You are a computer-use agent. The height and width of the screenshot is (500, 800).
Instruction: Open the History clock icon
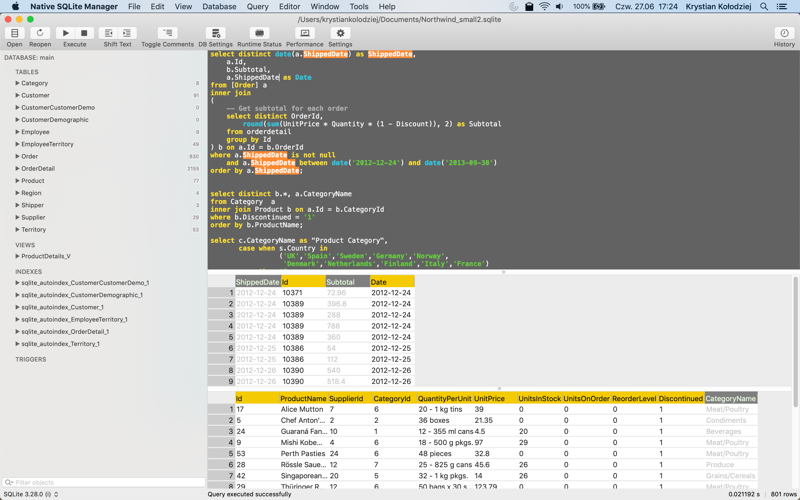pos(784,34)
